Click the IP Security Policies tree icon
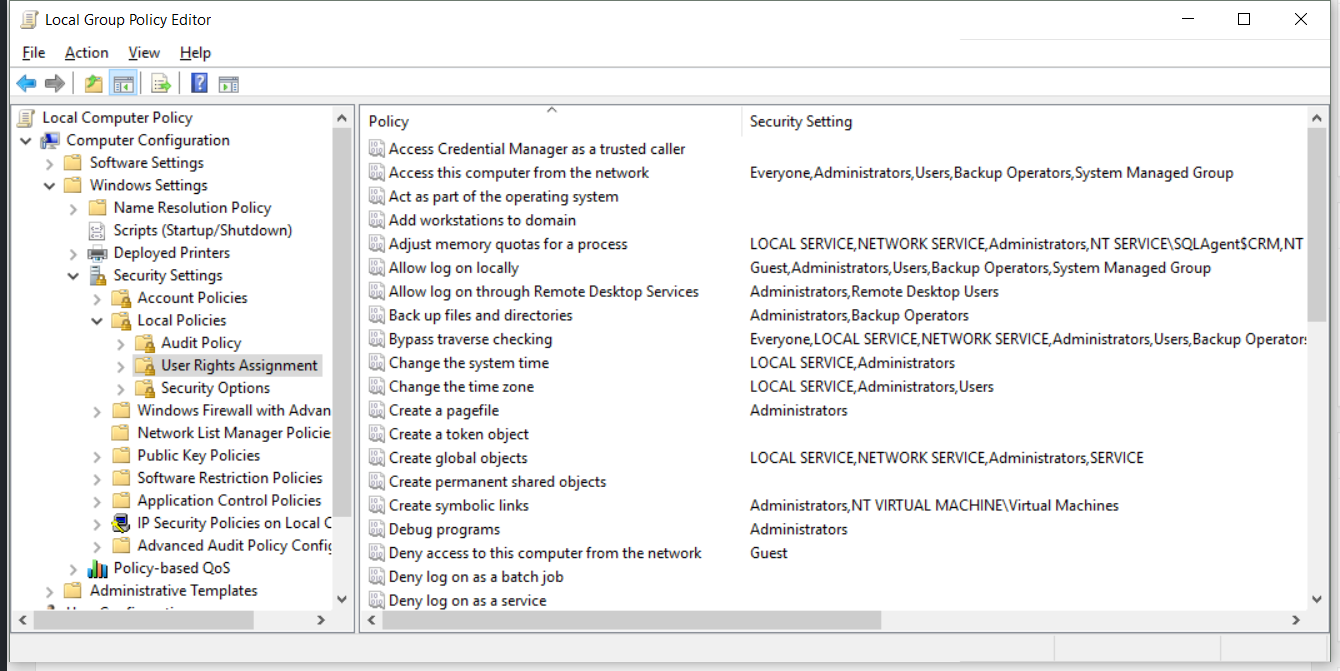 121,523
